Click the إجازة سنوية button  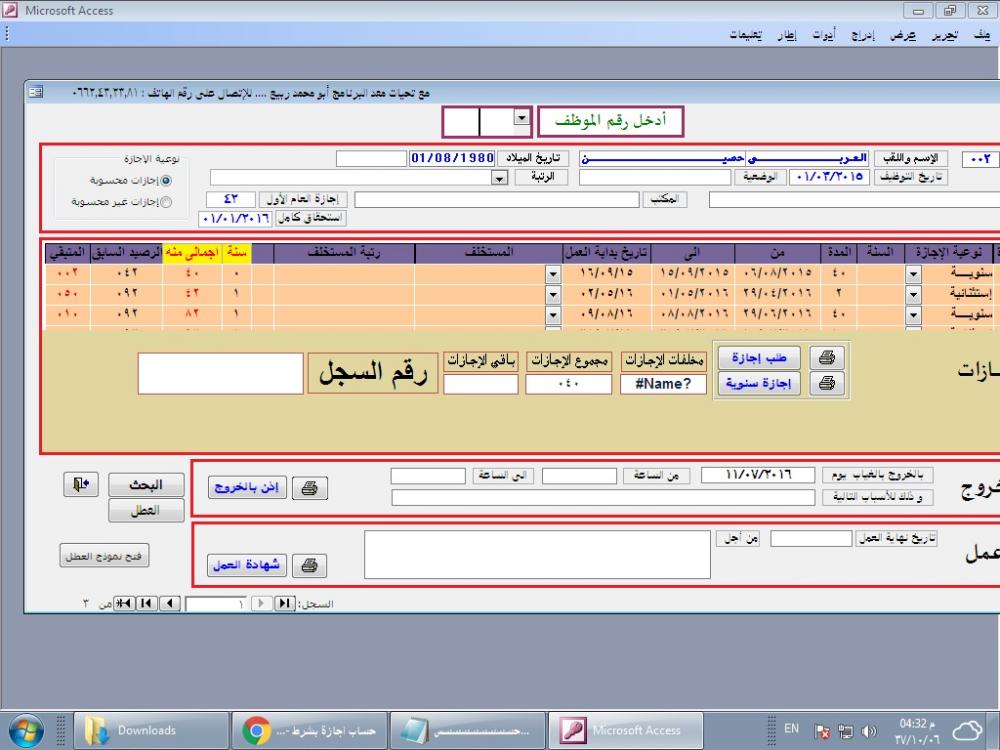click(759, 383)
